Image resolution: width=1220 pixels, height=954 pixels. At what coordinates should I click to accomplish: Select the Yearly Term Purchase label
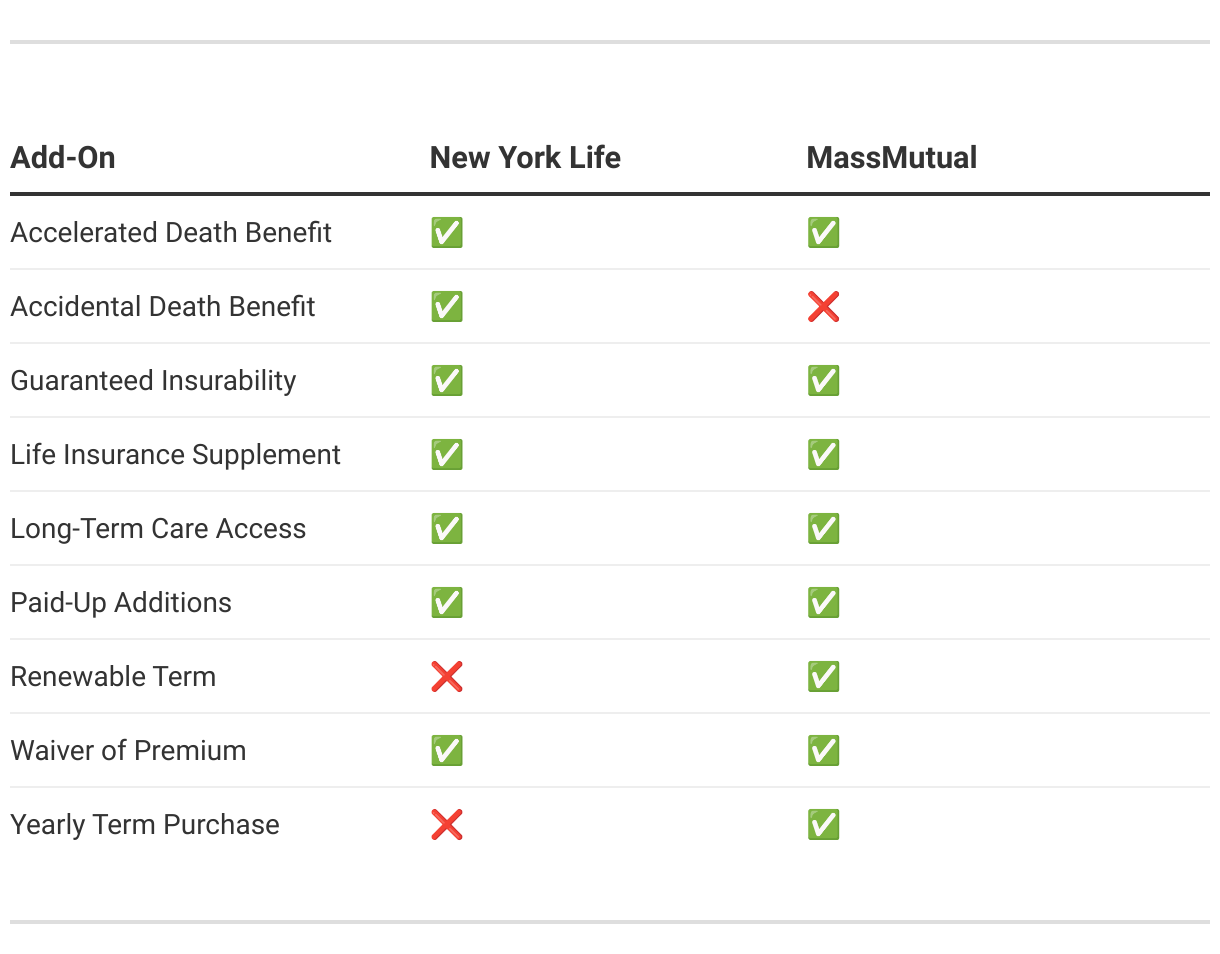tap(145, 825)
